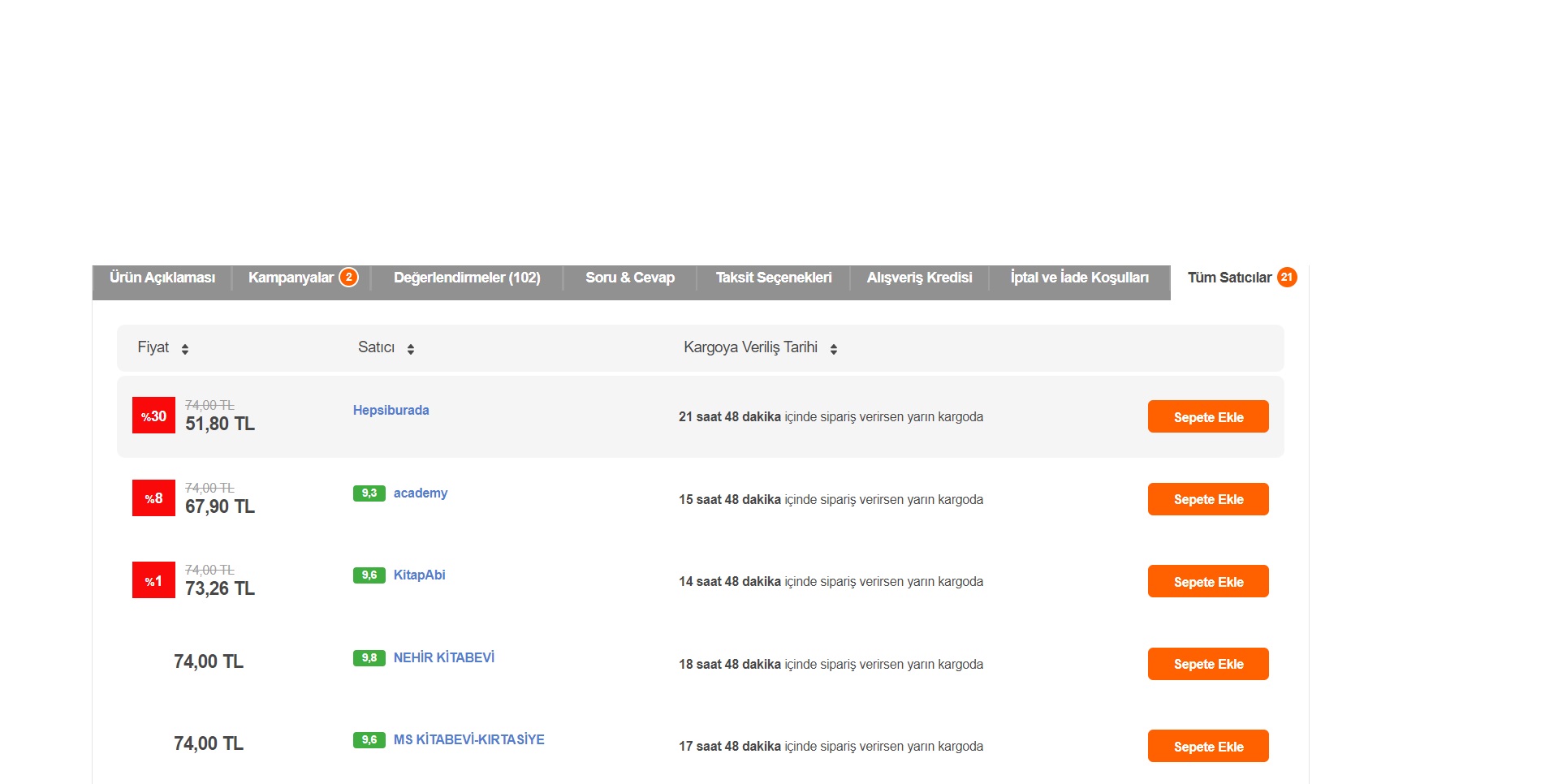Add academy offer to cart
Viewport: 1541px width, 784px height.
coord(1208,499)
